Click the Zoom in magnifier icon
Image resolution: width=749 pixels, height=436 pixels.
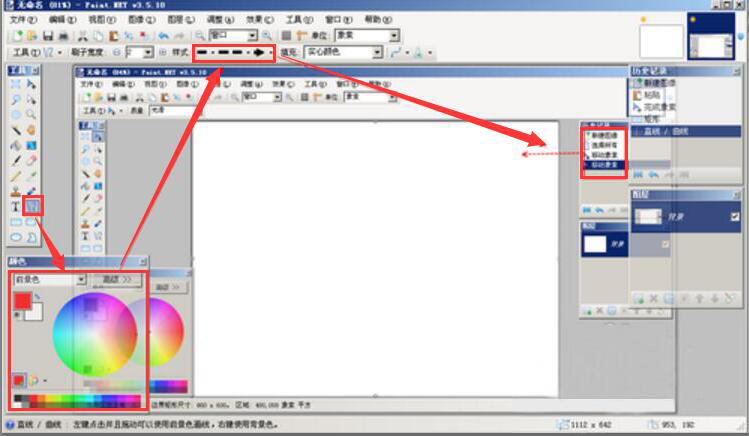[x=267, y=35]
